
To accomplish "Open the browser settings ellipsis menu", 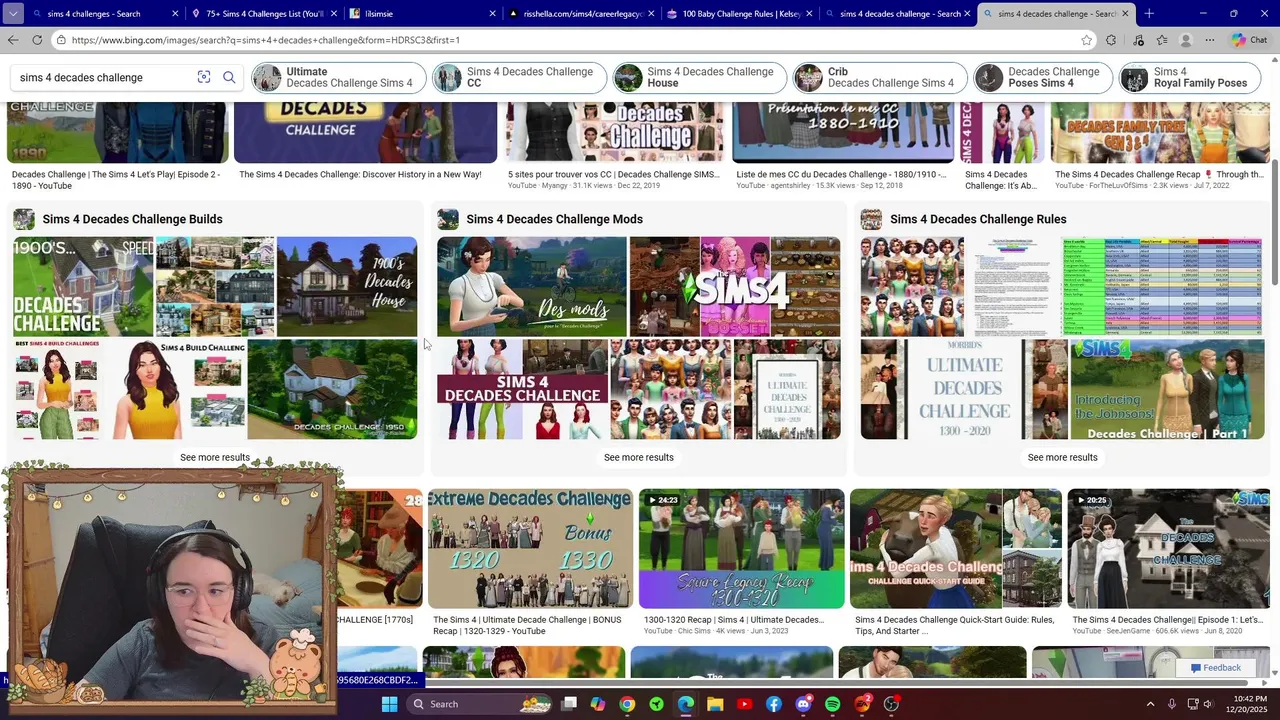I will 1209,40.
